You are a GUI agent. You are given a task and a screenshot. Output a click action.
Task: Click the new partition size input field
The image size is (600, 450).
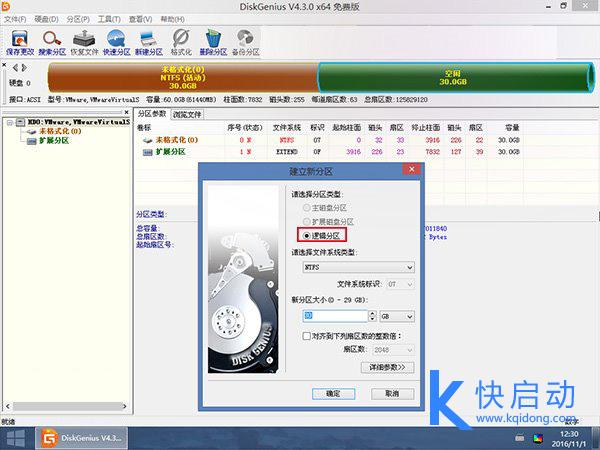pos(335,316)
